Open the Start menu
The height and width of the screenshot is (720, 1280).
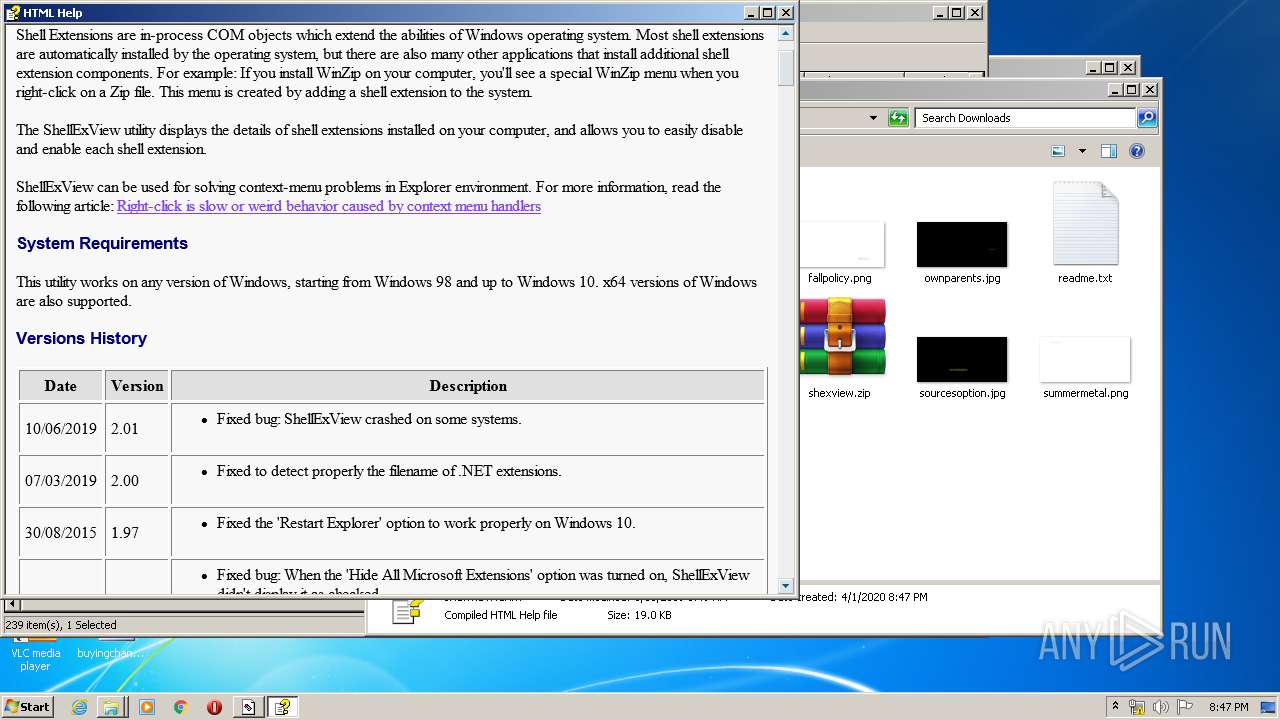coord(27,707)
